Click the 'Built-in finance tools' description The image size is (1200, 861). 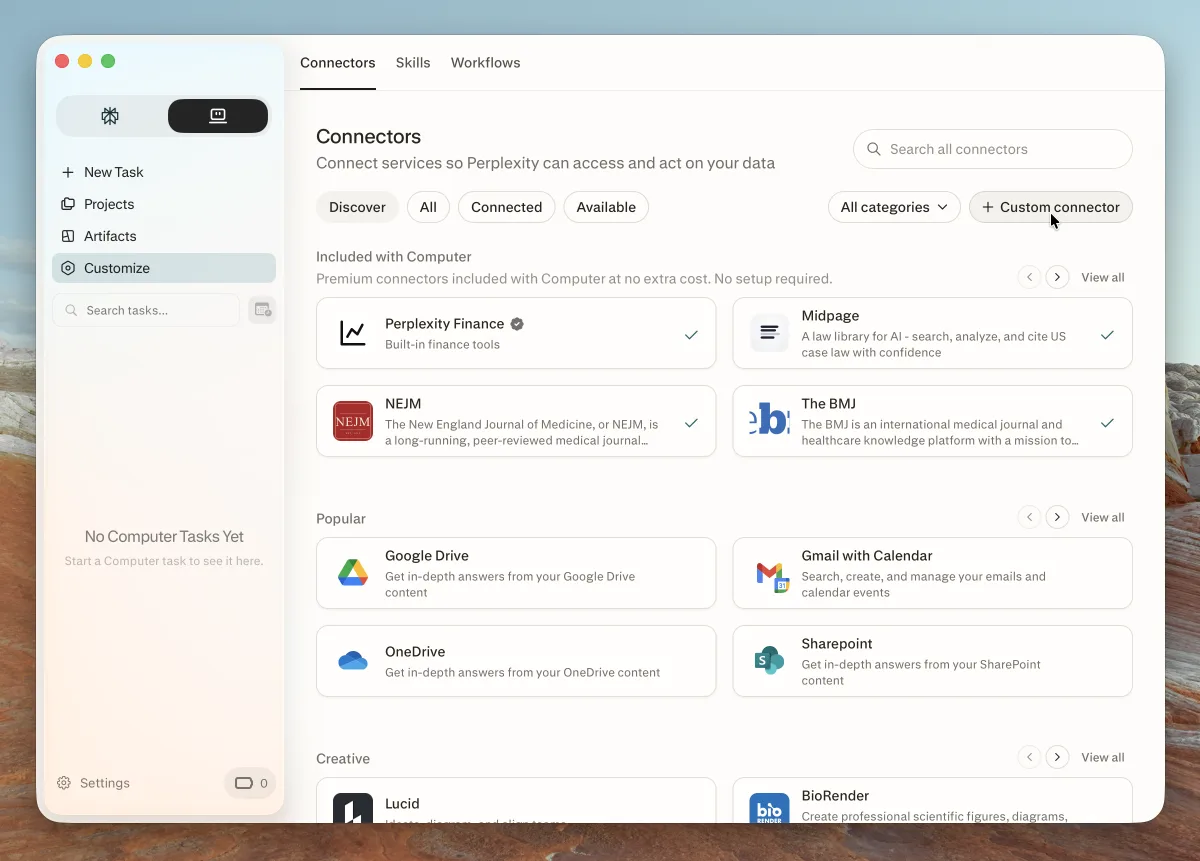tap(442, 344)
